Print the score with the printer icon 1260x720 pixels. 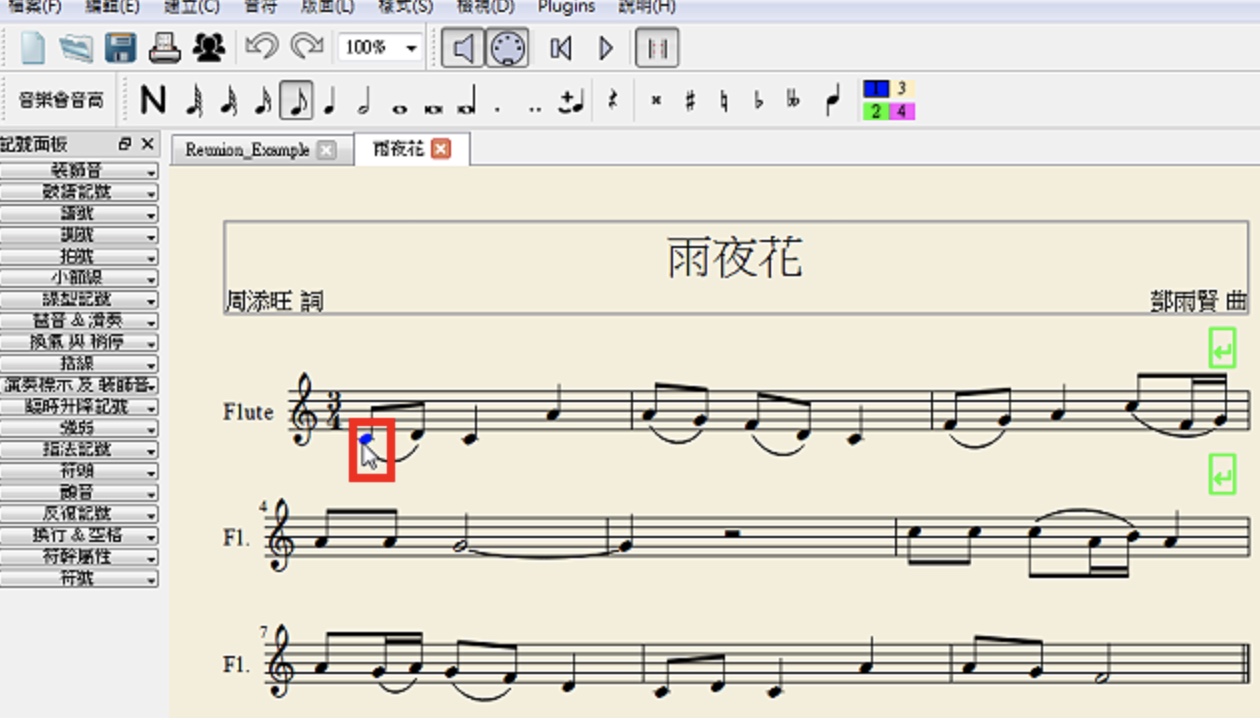(165, 47)
